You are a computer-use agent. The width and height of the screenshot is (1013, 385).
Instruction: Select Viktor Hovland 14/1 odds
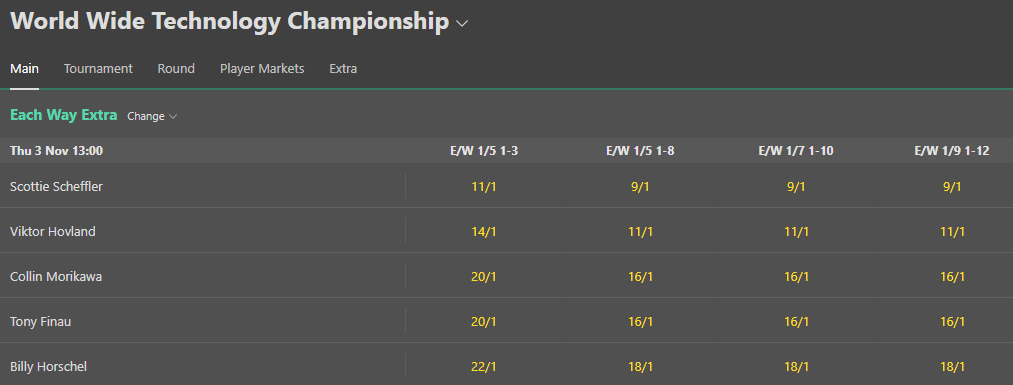coord(484,231)
